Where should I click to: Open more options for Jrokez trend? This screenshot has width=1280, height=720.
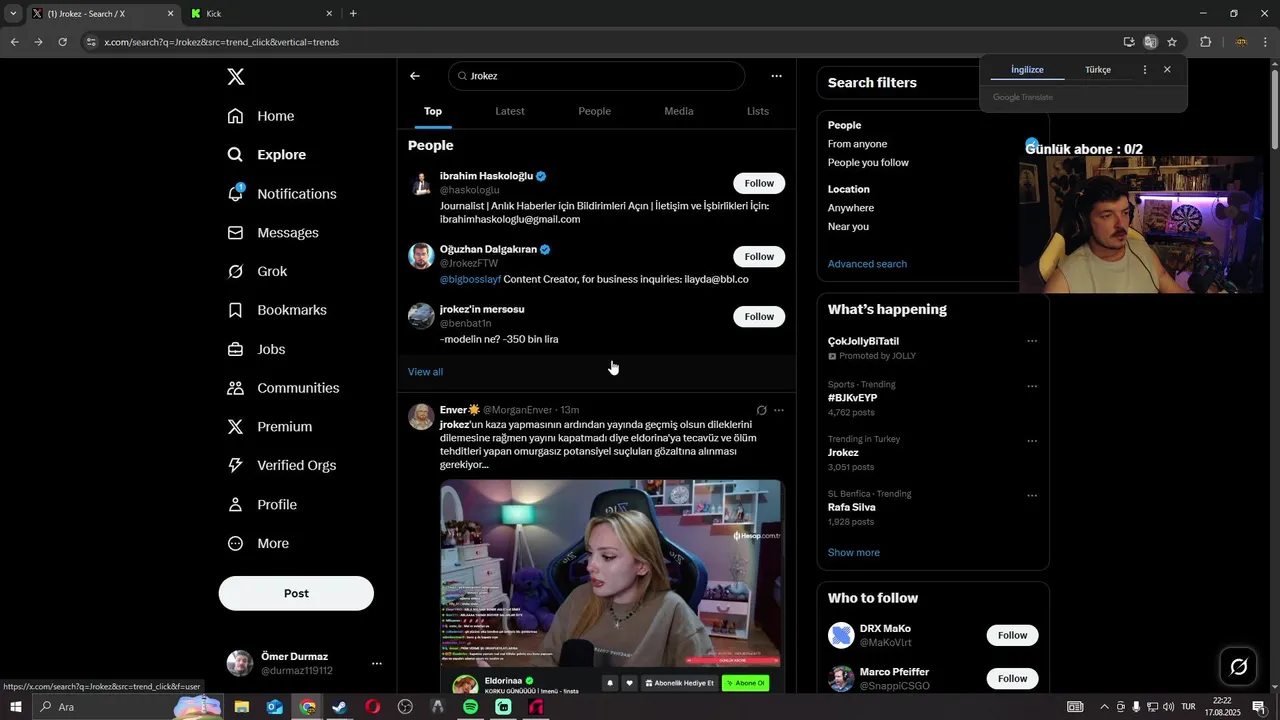point(1032,441)
